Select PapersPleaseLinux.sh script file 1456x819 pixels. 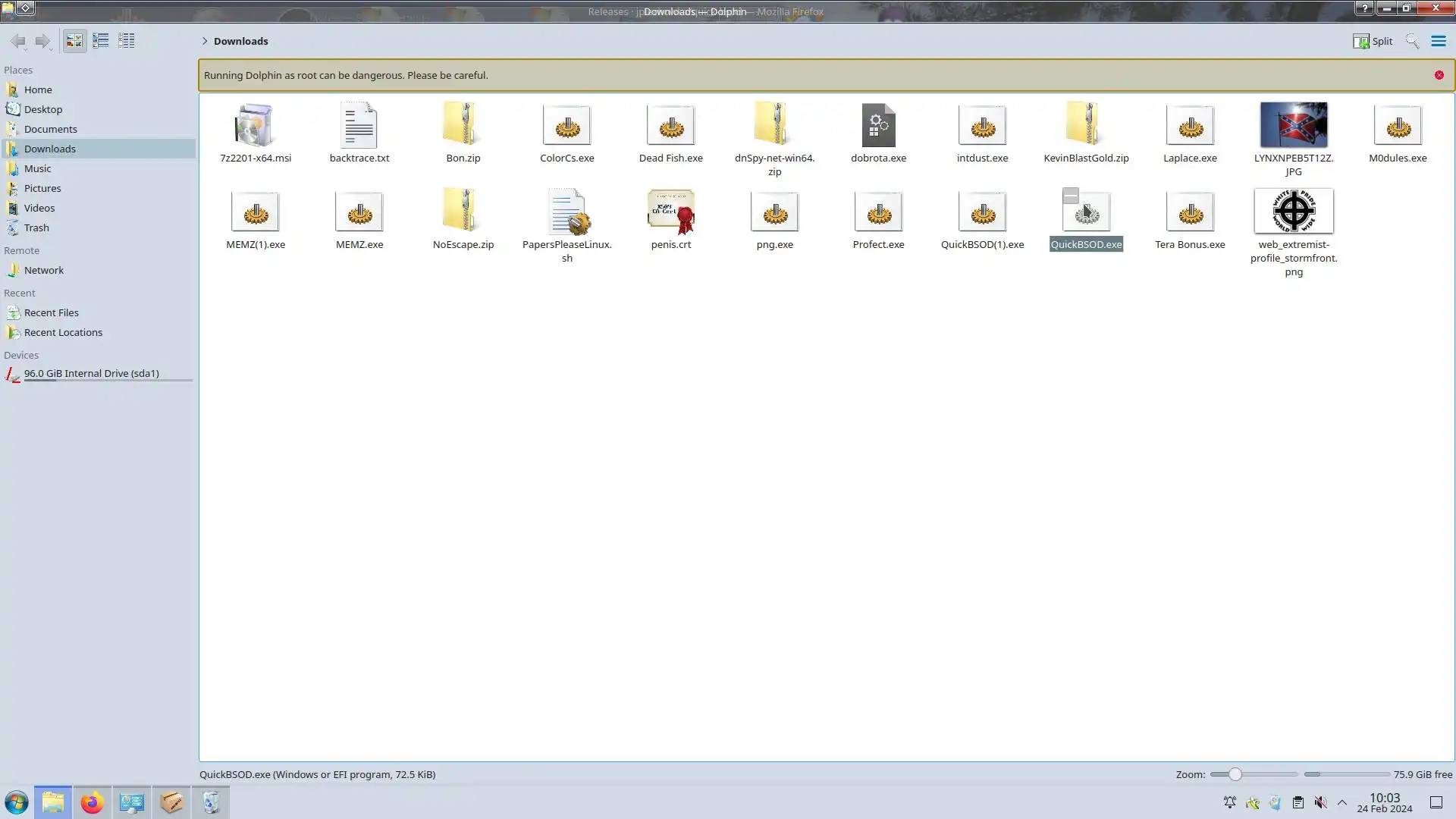point(567,212)
